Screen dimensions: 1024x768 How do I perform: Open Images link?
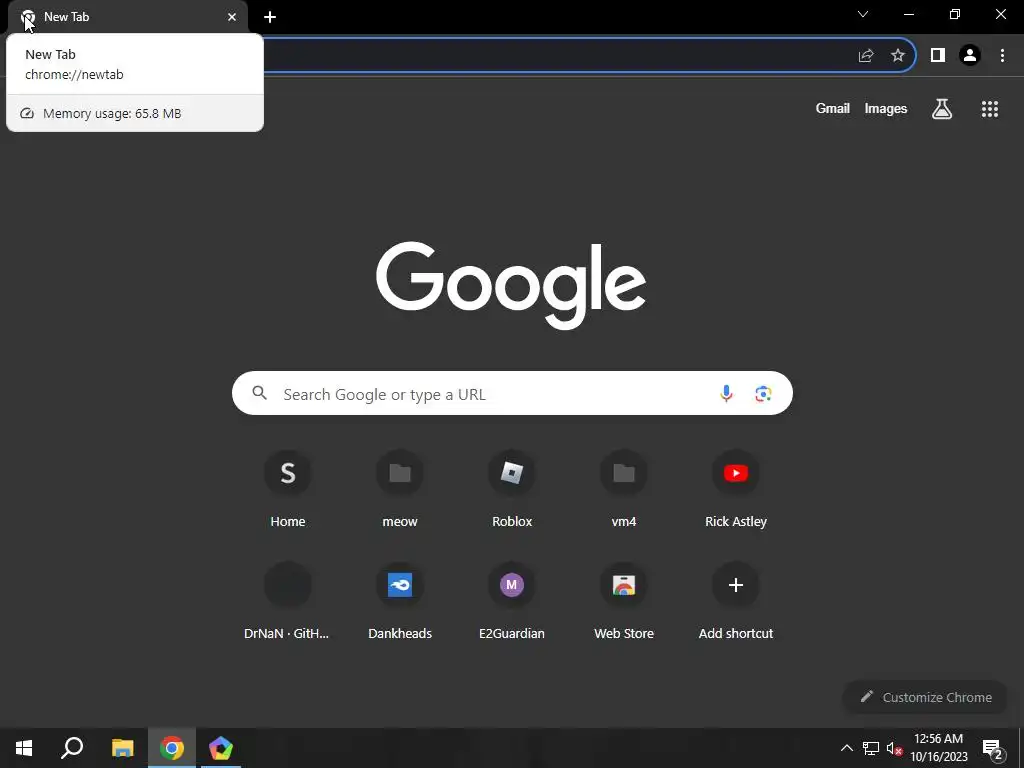point(886,108)
